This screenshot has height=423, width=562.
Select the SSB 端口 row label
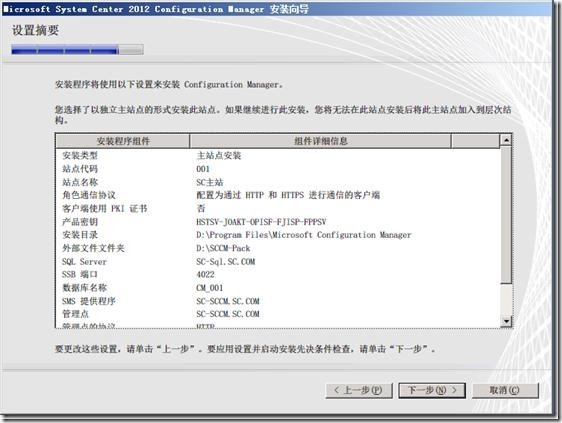click(x=80, y=275)
